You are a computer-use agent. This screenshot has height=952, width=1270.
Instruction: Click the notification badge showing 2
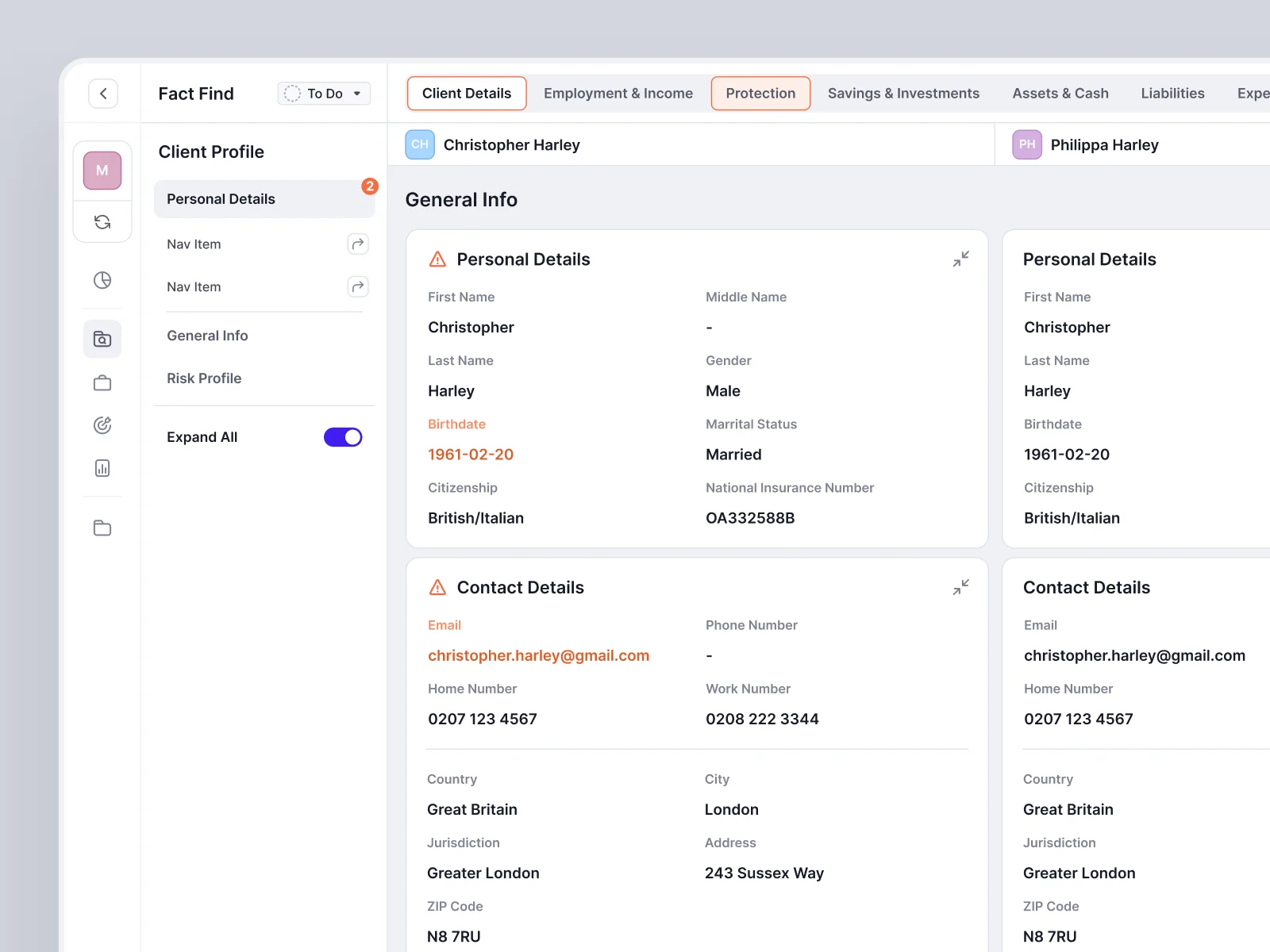[x=370, y=186]
